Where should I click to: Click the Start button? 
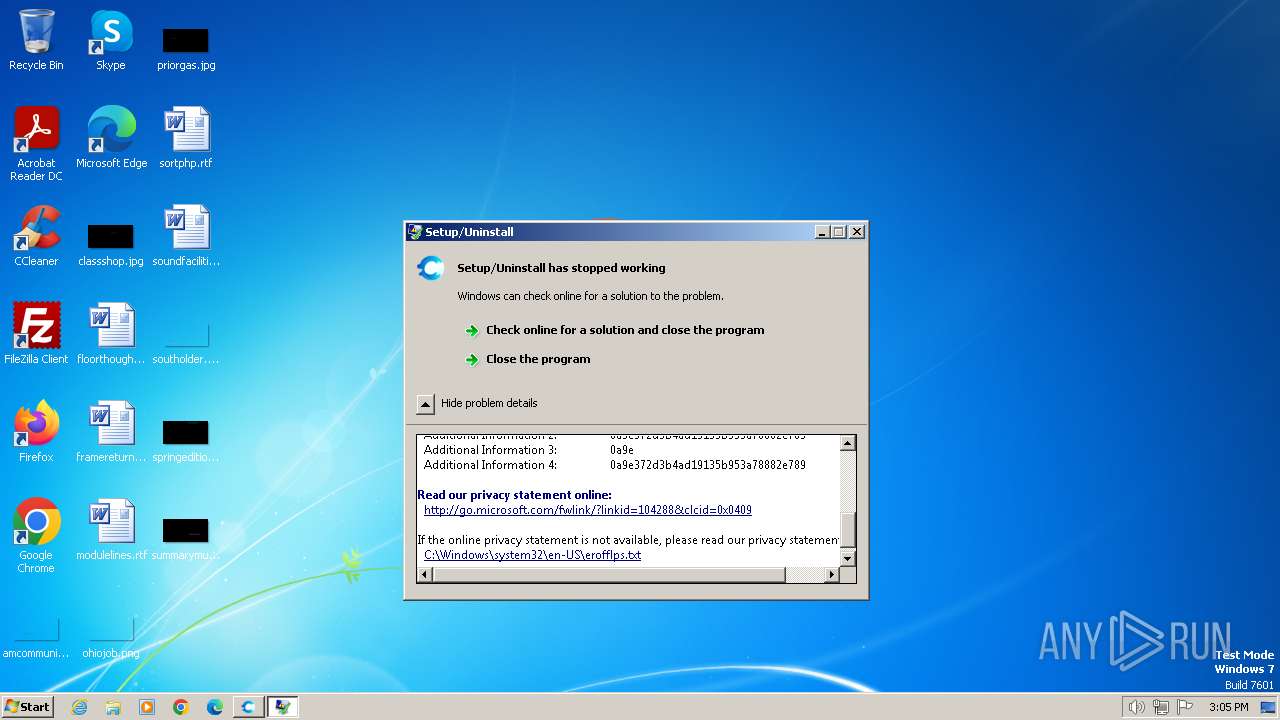pos(27,707)
